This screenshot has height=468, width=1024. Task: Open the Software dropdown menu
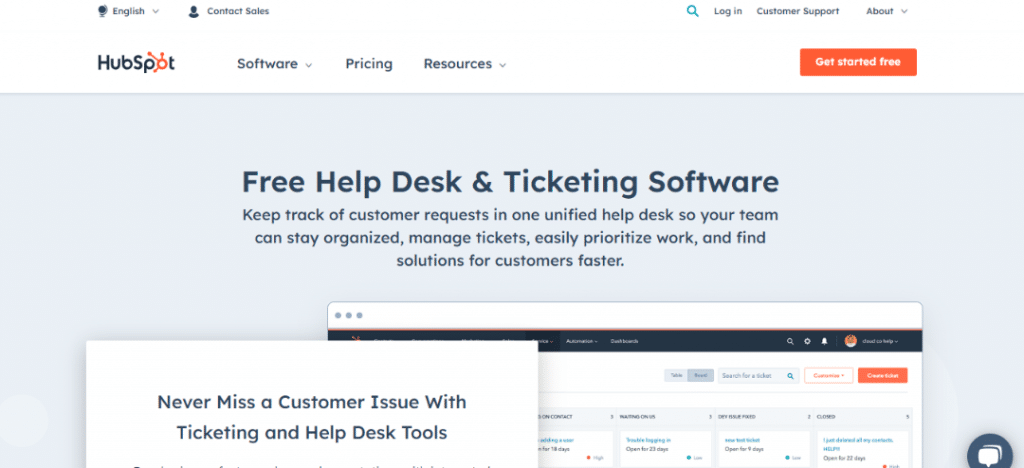pyautogui.click(x=274, y=64)
